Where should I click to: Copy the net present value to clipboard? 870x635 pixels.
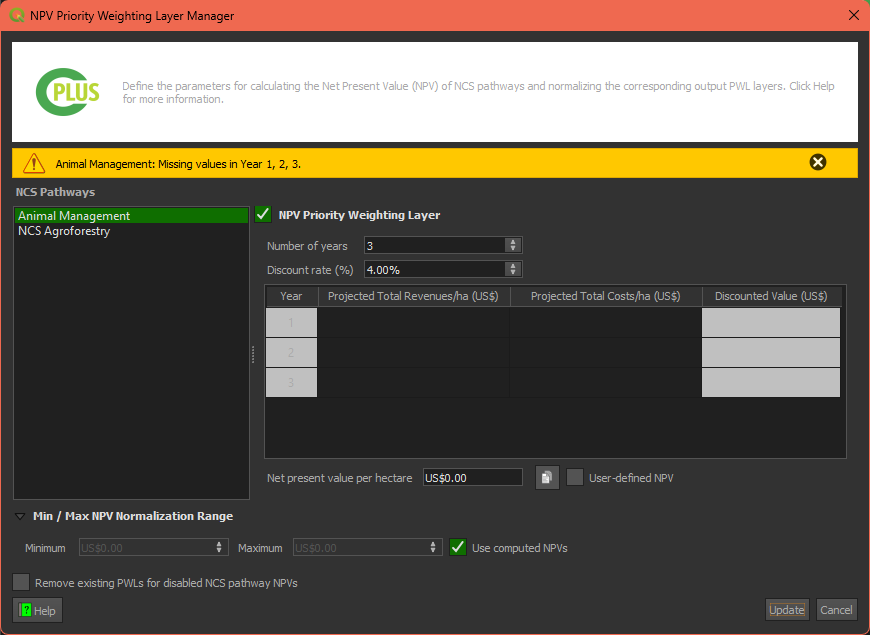coord(547,477)
